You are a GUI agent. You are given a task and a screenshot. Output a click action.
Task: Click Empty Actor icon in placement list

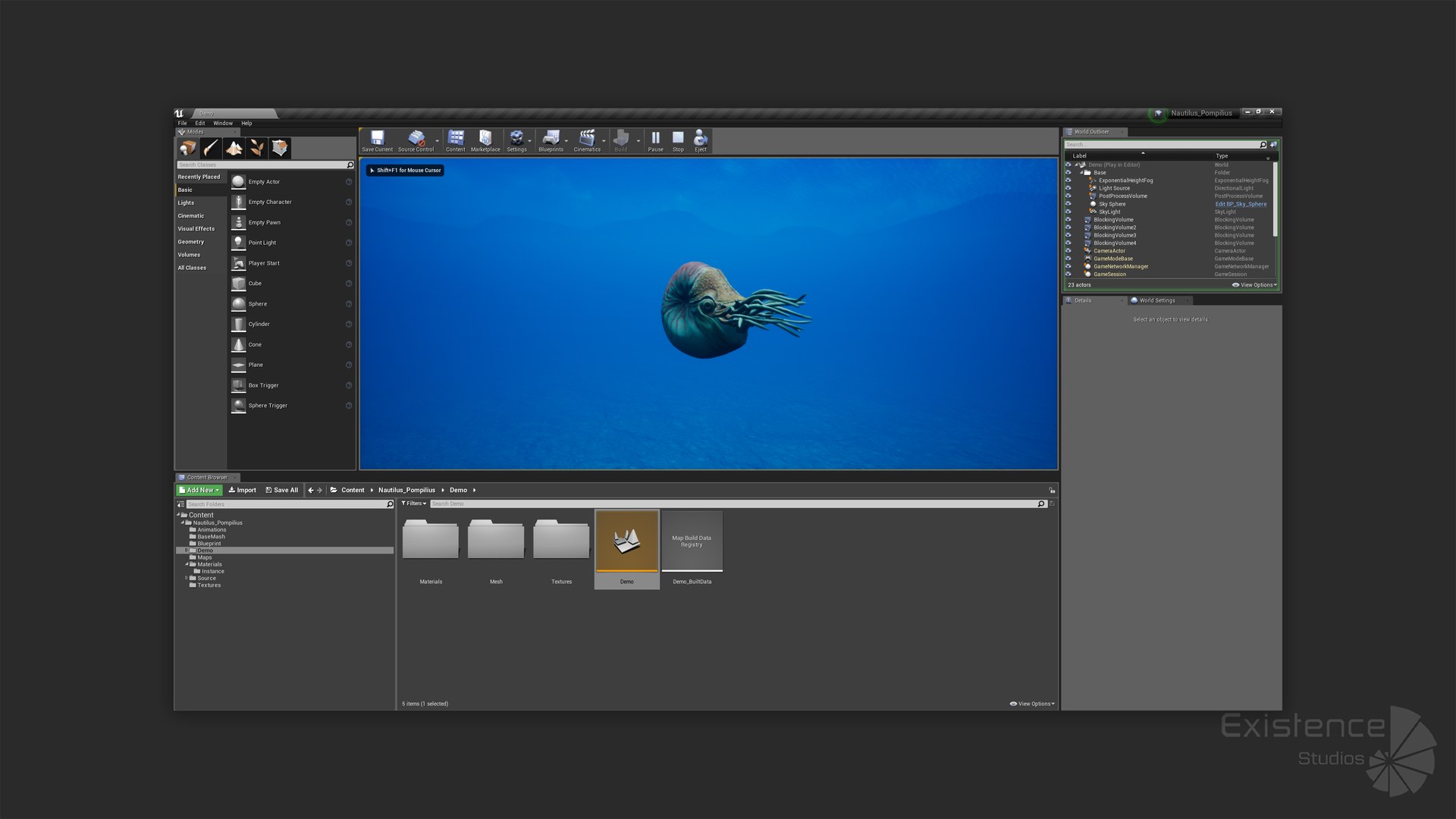238,182
